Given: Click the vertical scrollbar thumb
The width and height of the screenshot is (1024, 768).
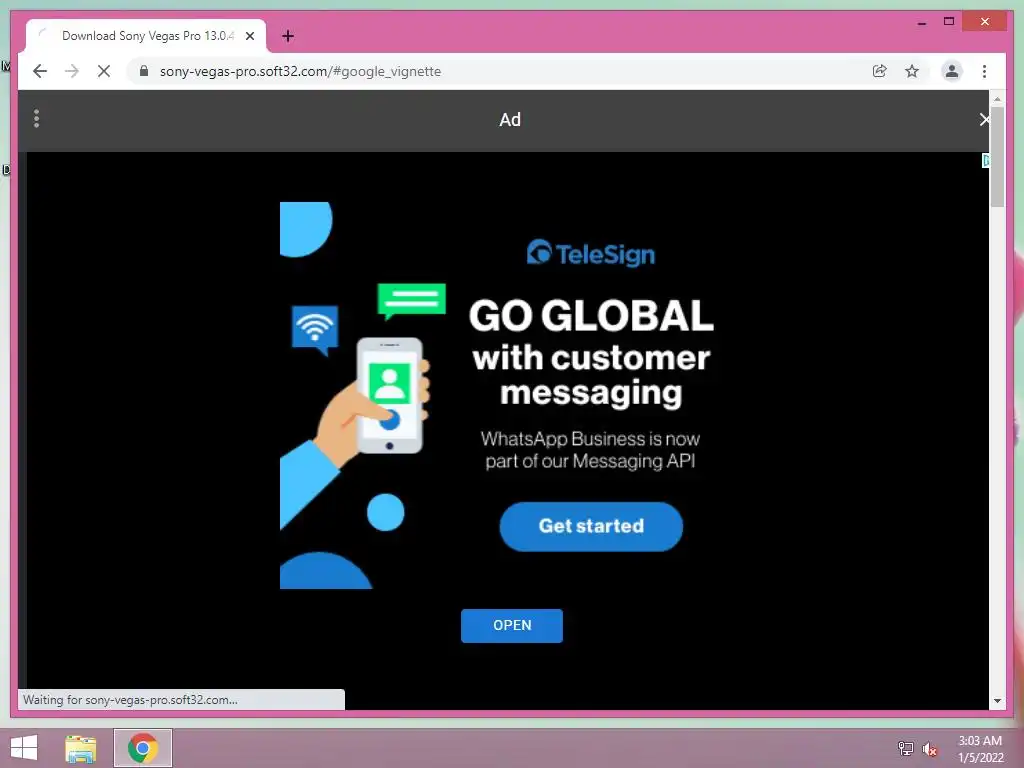Looking at the screenshot, I should click(x=997, y=157).
